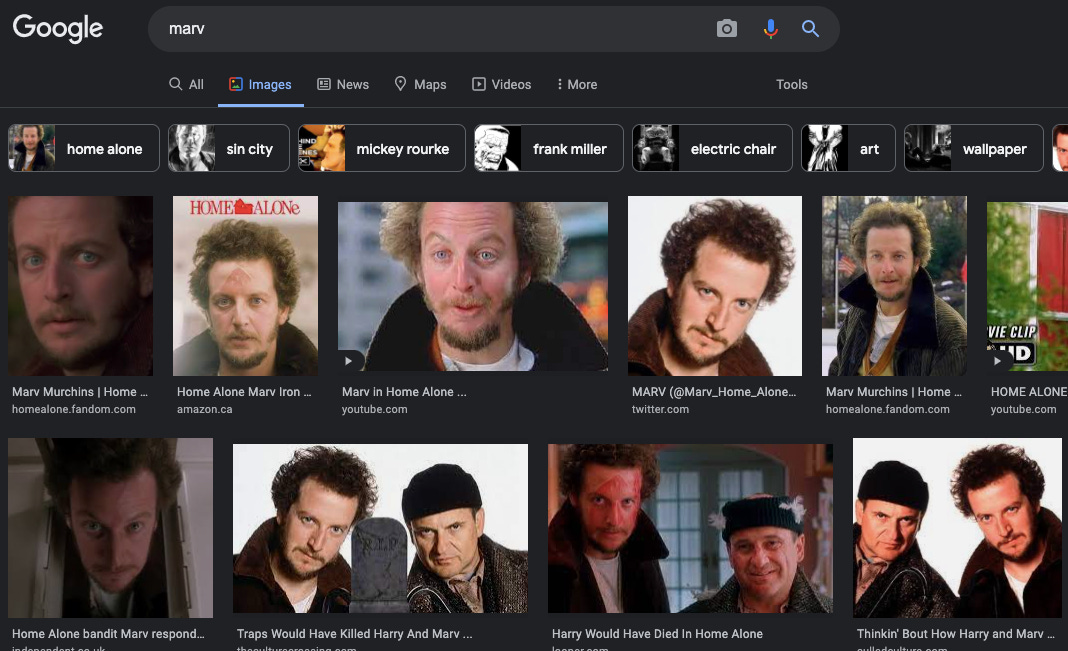Screen dimensions: 1068x651
Task: Filter by mickey rourke chip
Action: pyautogui.click(x=381, y=148)
